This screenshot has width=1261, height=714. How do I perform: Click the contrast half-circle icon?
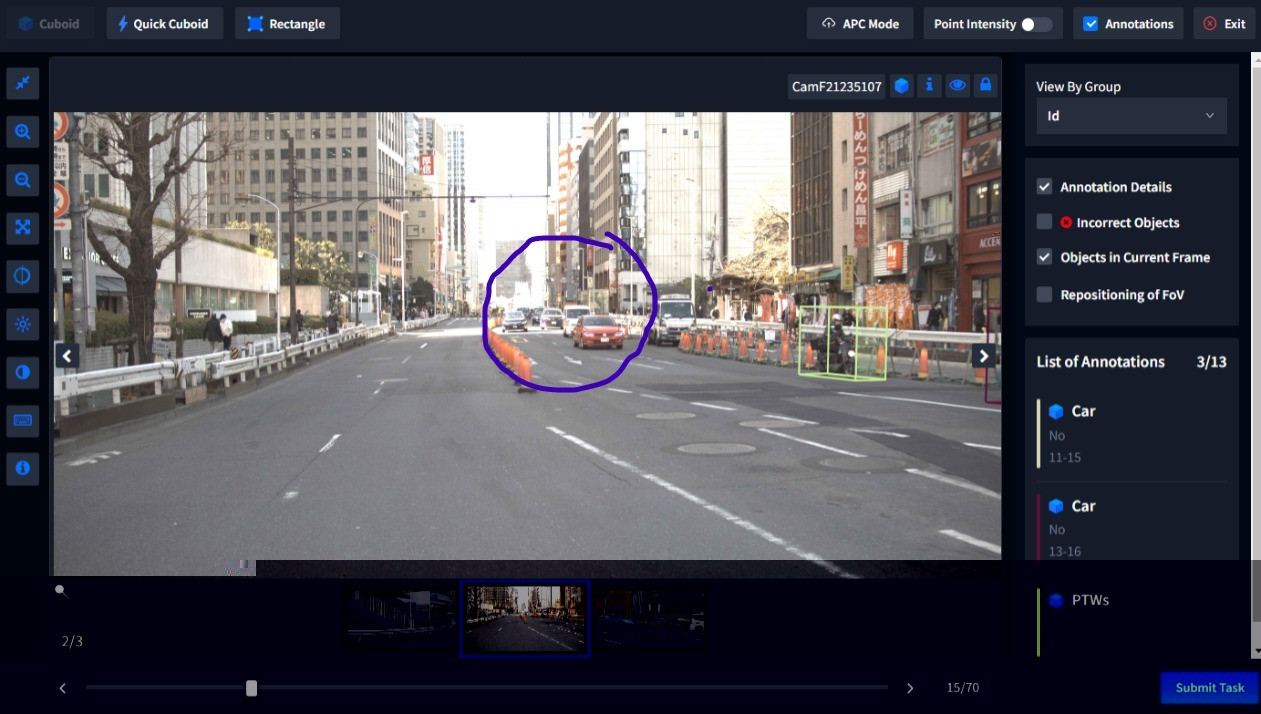(x=22, y=372)
